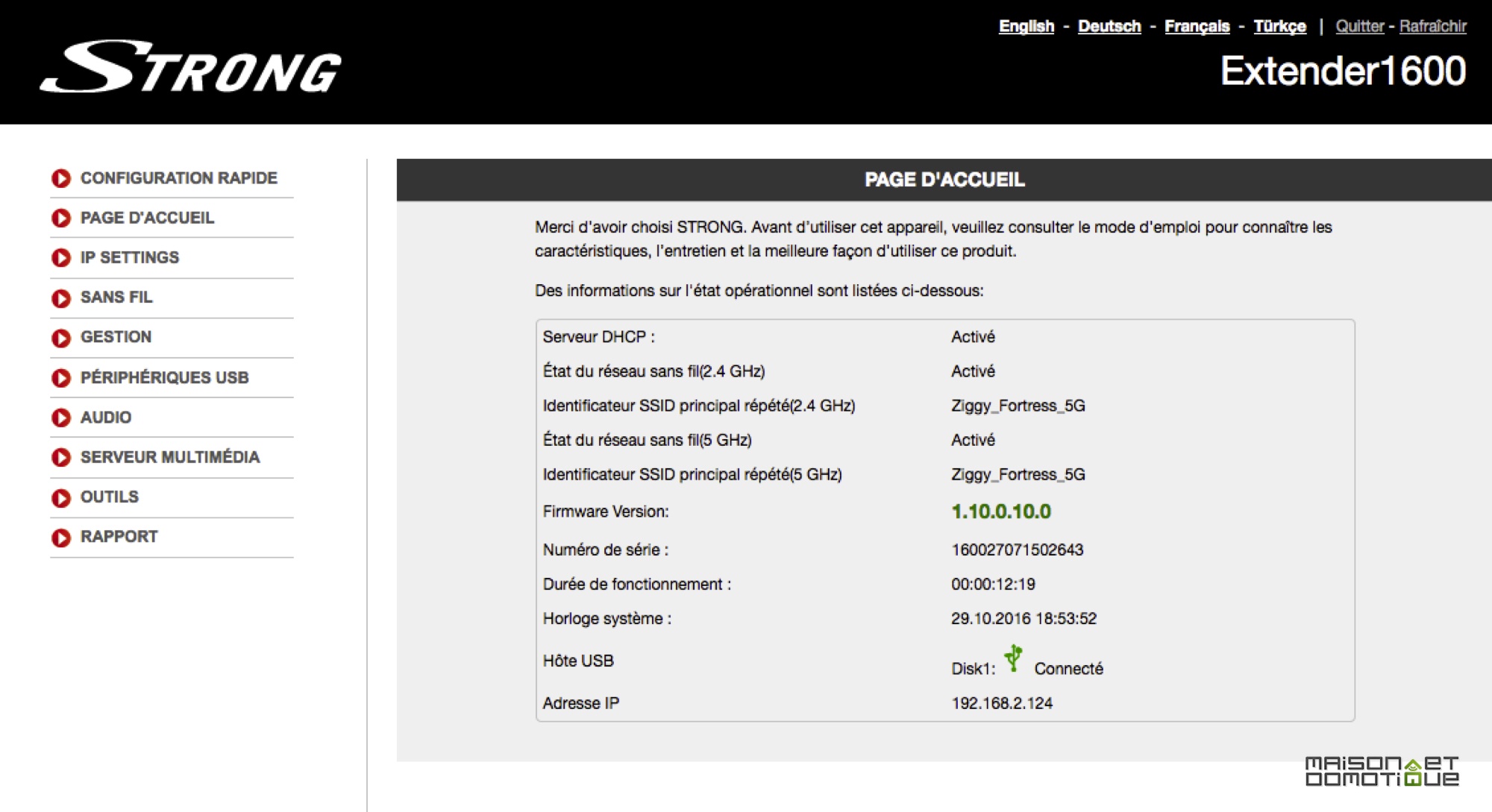Click the Activé value for Serveur DHCP
Screen dimensions: 1492x812
tap(973, 337)
